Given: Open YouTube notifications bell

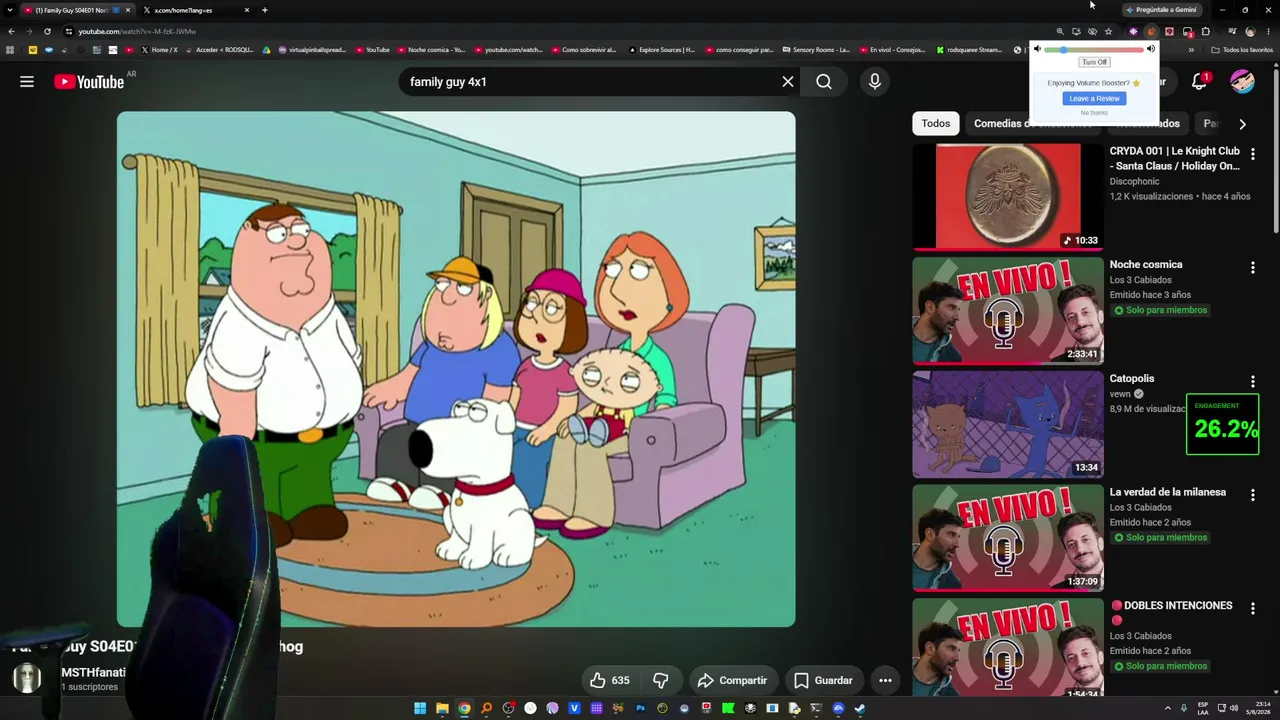Looking at the screenshot, I should pos(1199,82).
